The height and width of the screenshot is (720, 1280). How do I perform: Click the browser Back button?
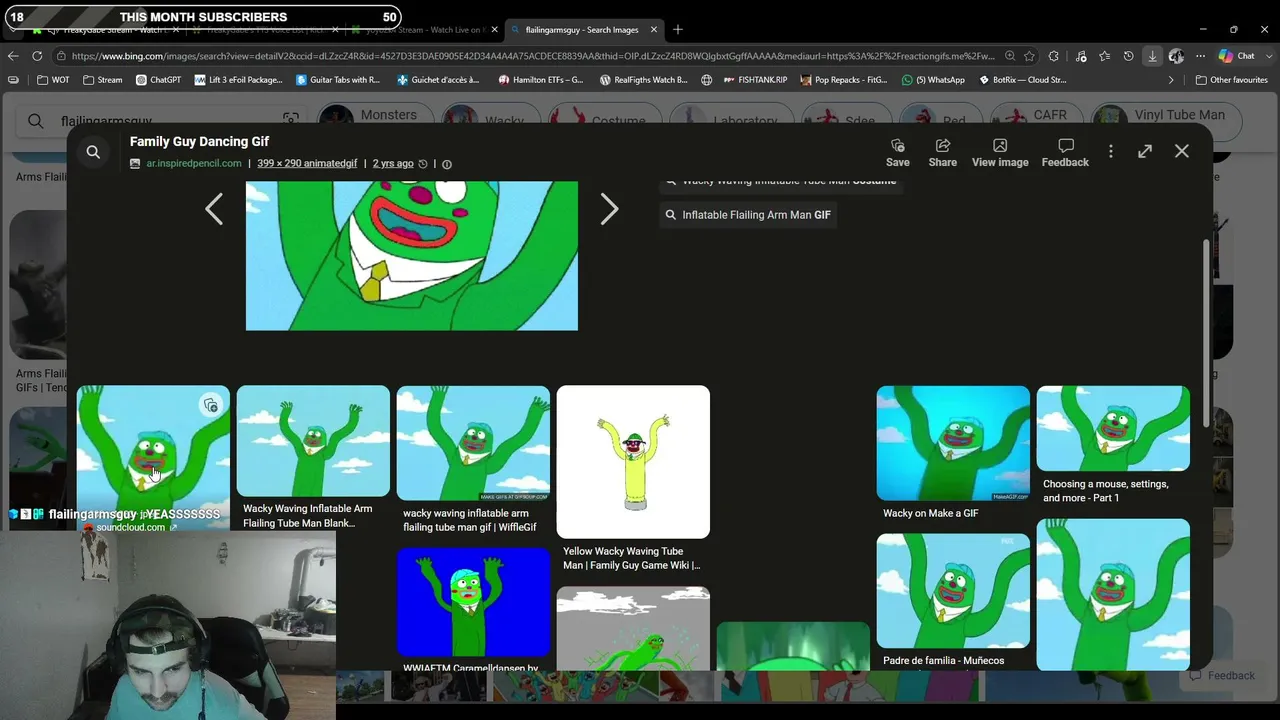13,56
